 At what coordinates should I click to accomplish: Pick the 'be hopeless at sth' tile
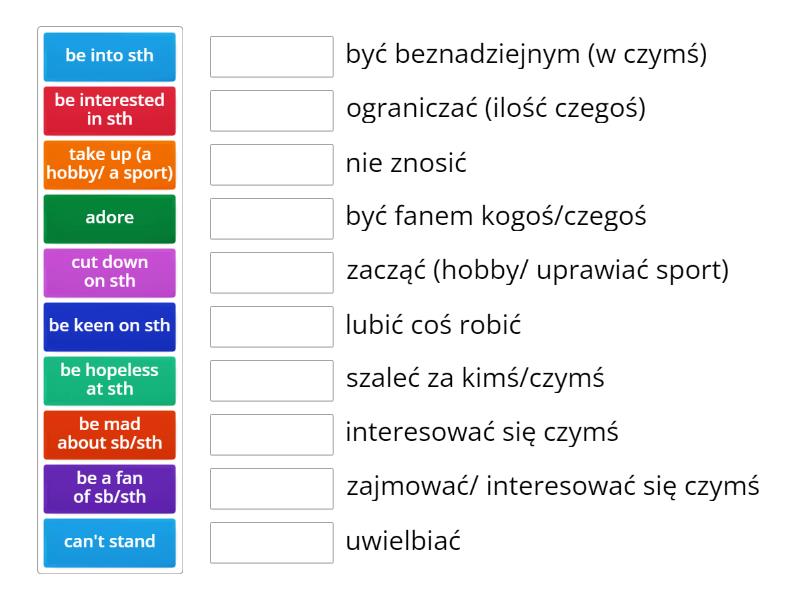pyautogui.click(x=110, y=381)
